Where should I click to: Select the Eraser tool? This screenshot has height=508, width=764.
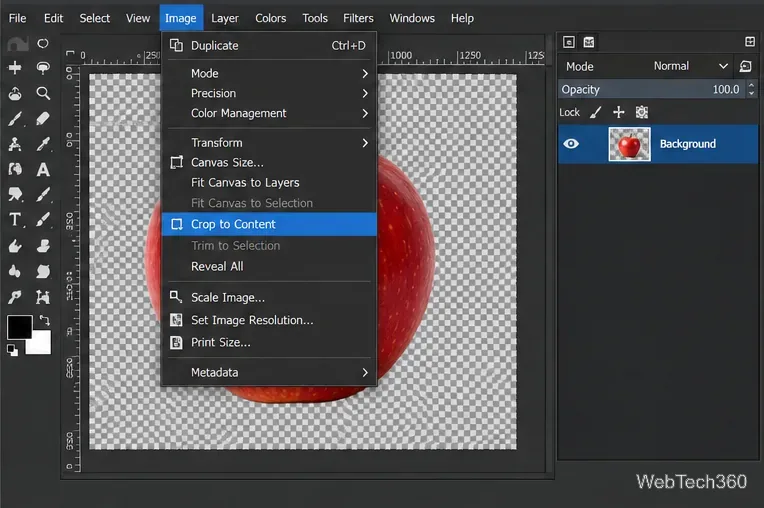(43, 118)
